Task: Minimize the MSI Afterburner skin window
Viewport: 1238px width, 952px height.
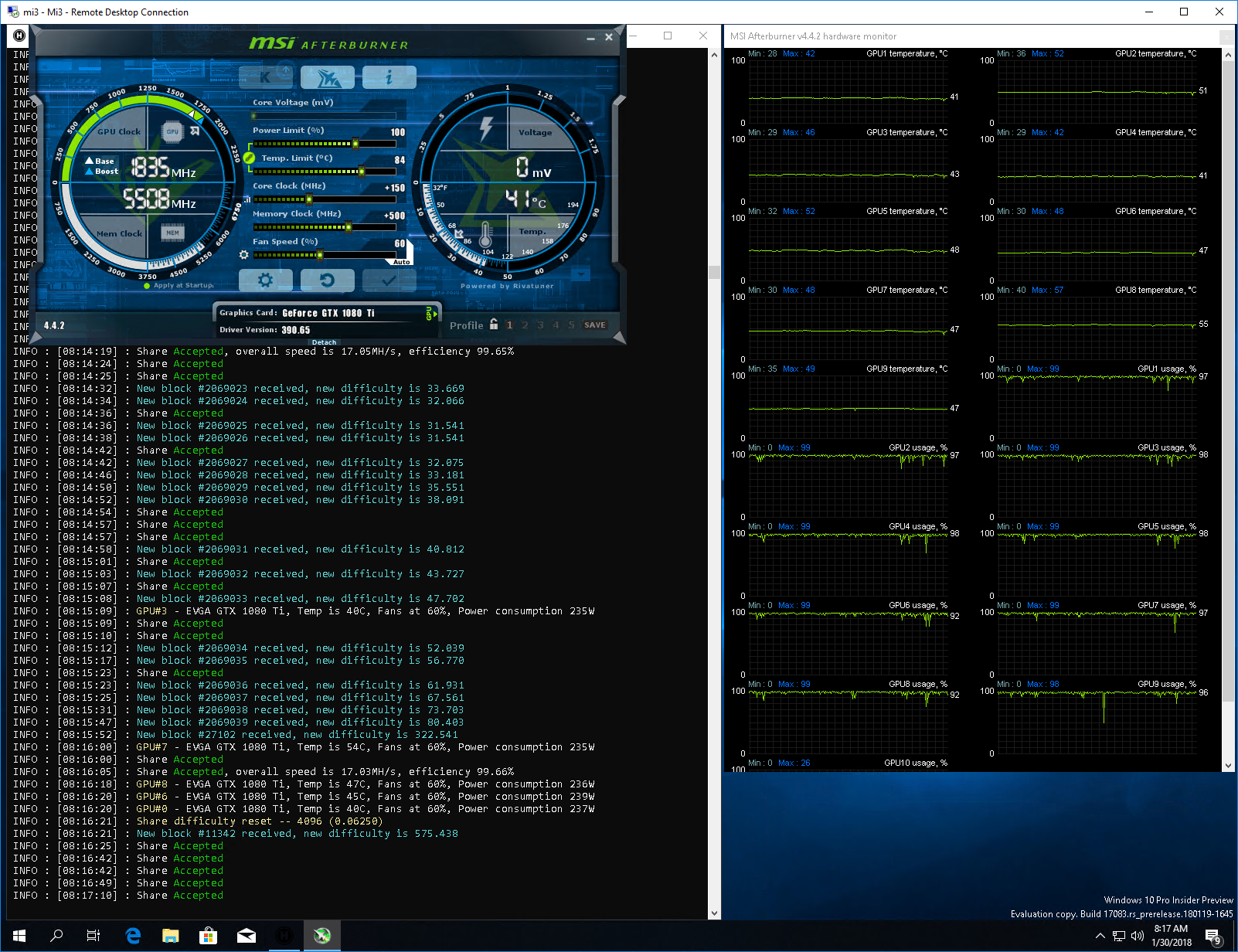Action: click(591, 37)
